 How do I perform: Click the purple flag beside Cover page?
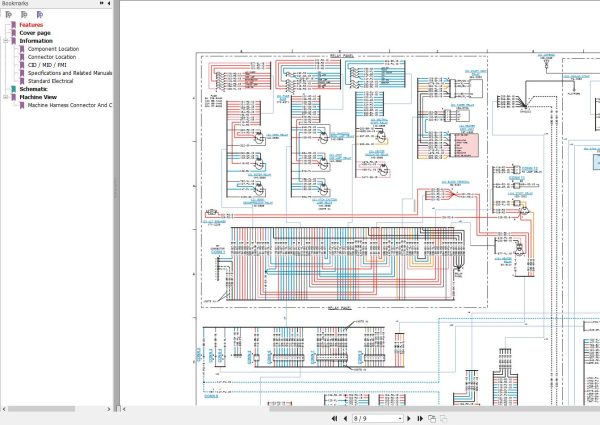(14, 33)
